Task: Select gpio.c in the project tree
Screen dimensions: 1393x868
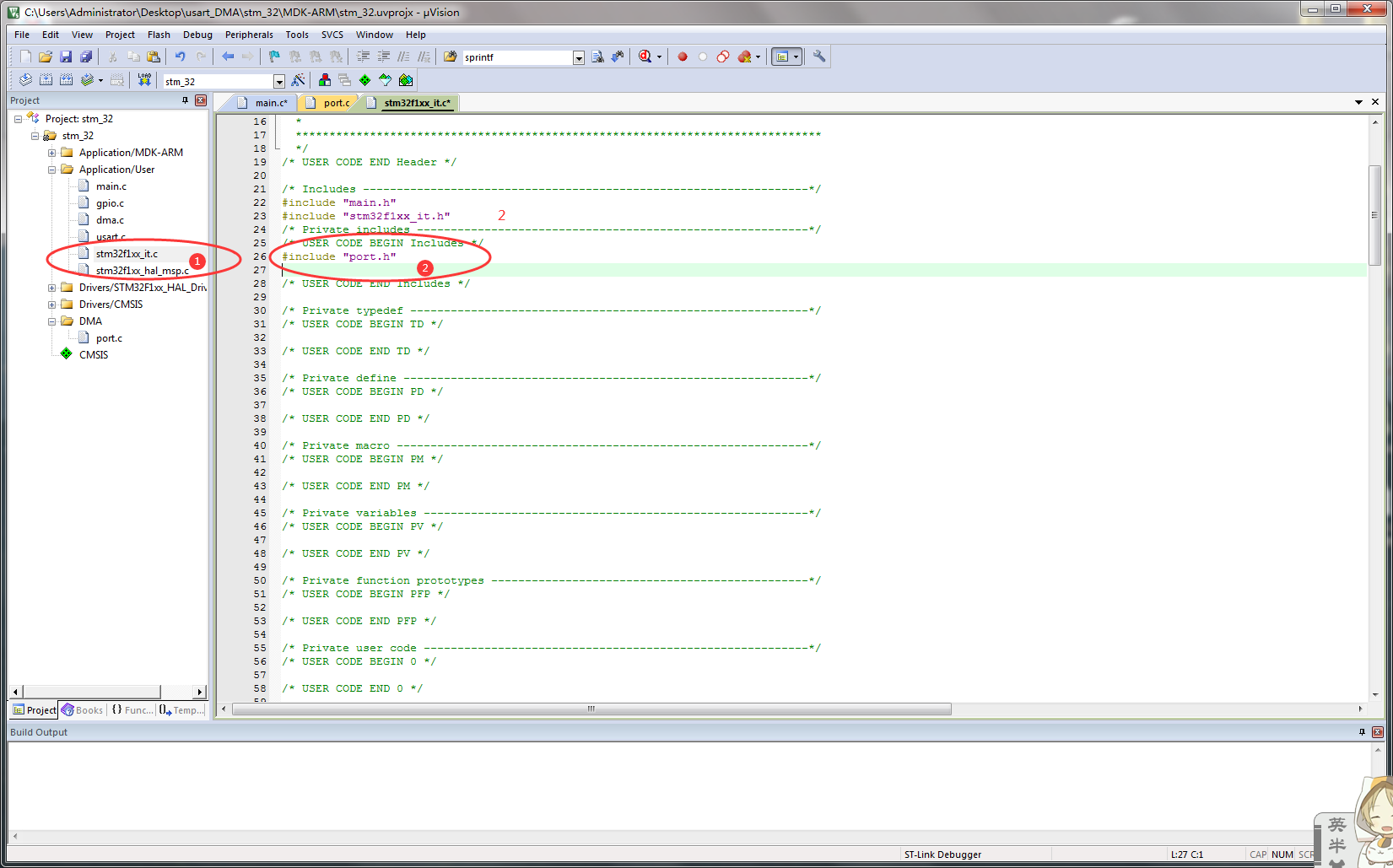Action: [x=110, y=203]
